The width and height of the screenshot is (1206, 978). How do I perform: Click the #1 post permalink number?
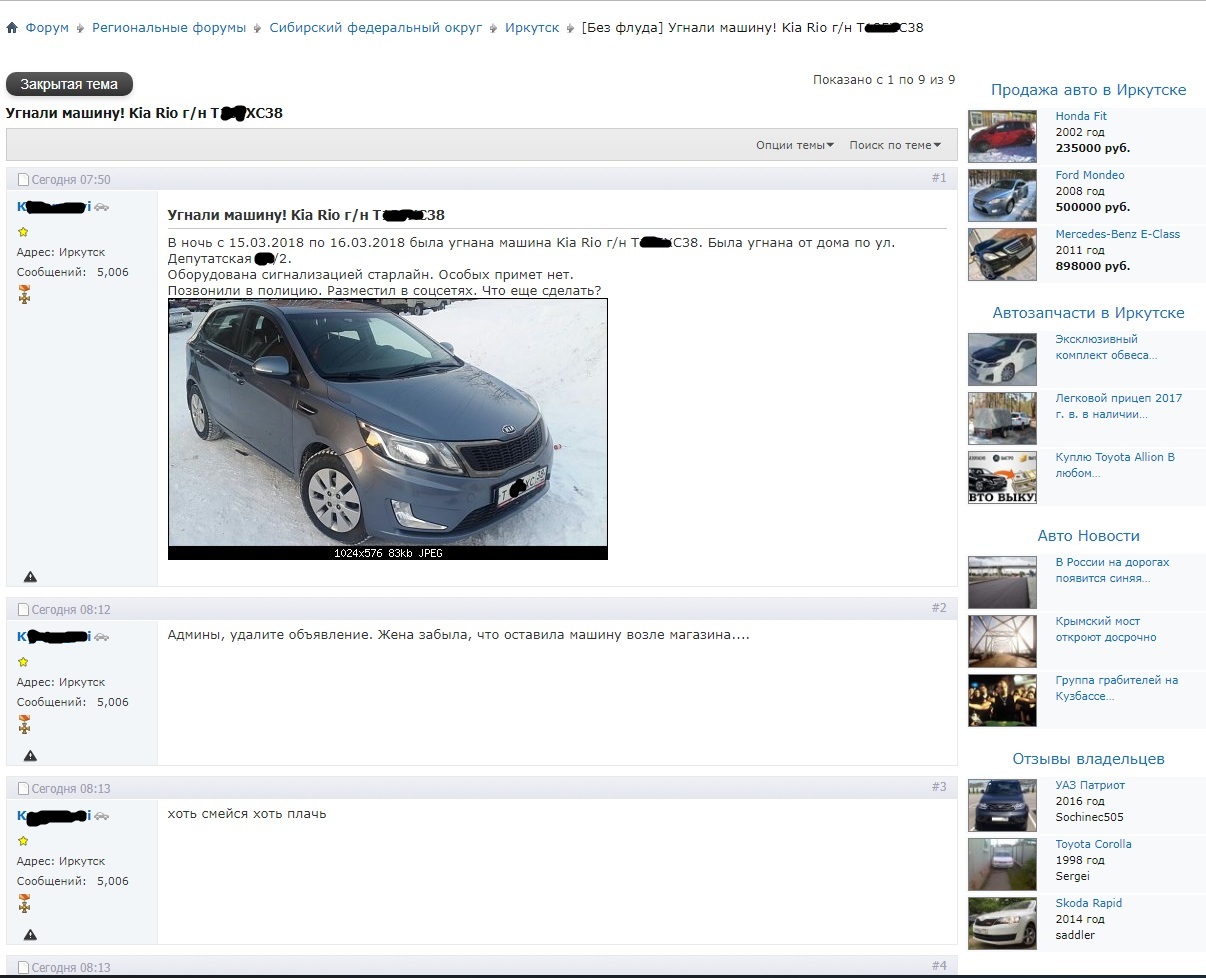938,178
